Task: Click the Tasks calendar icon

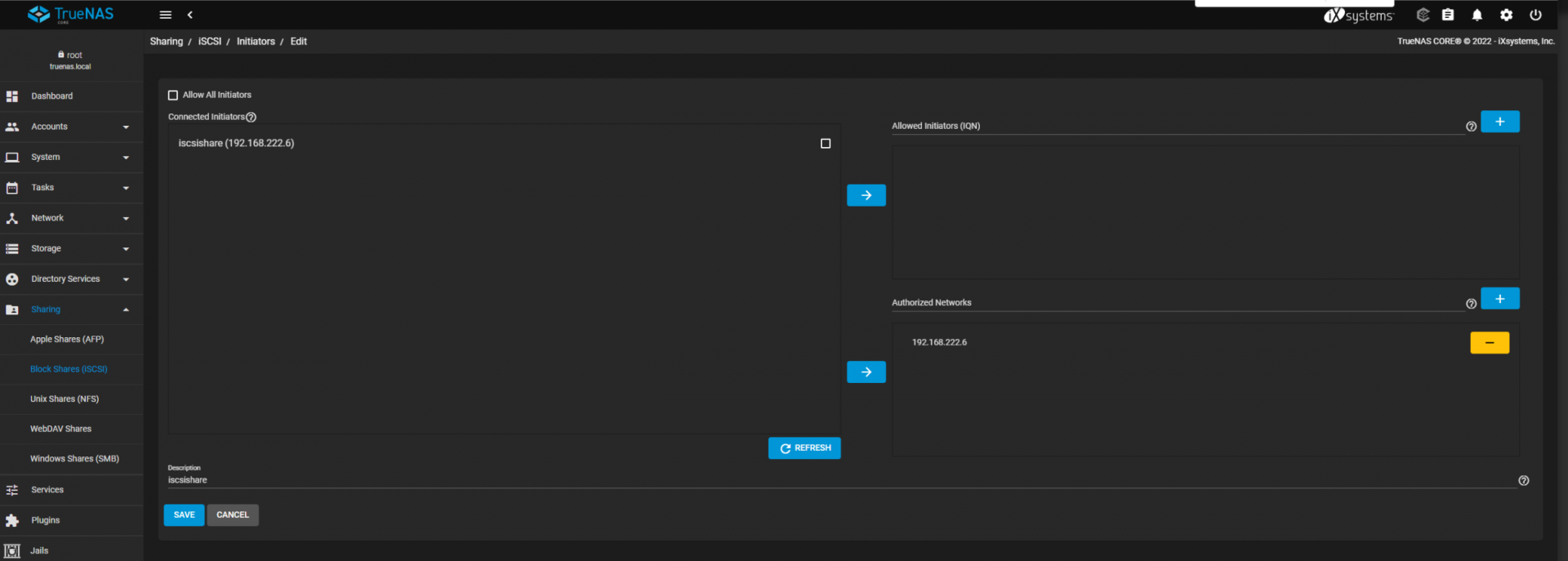Action: [12, 188]
